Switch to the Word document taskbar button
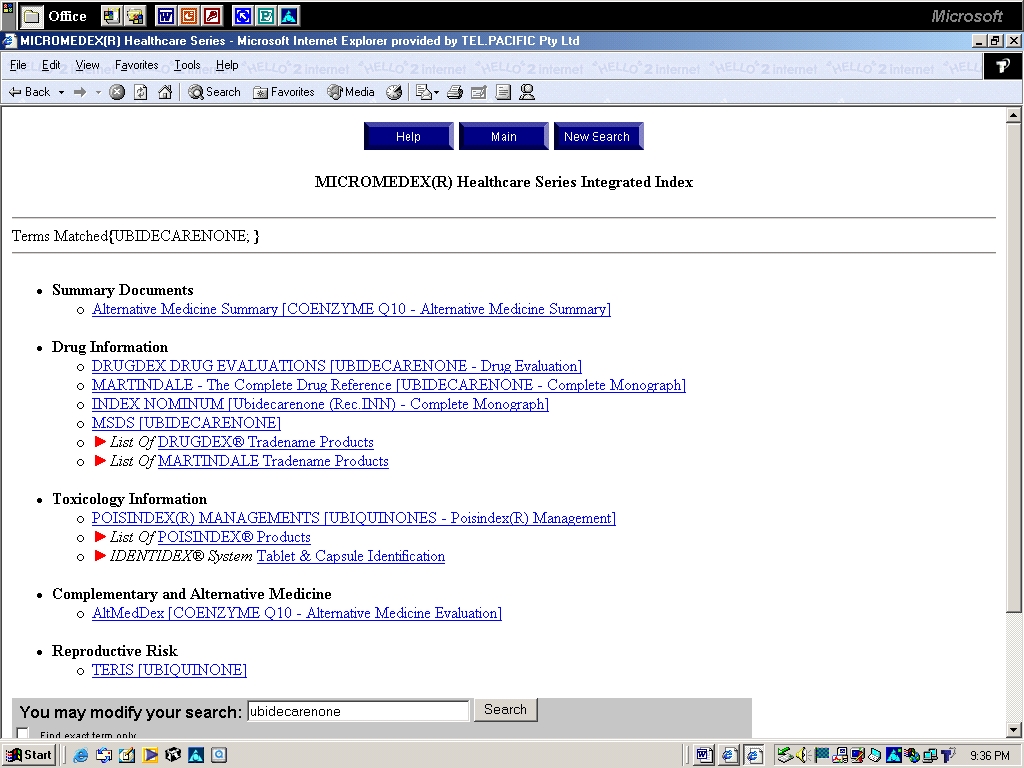 703,756
